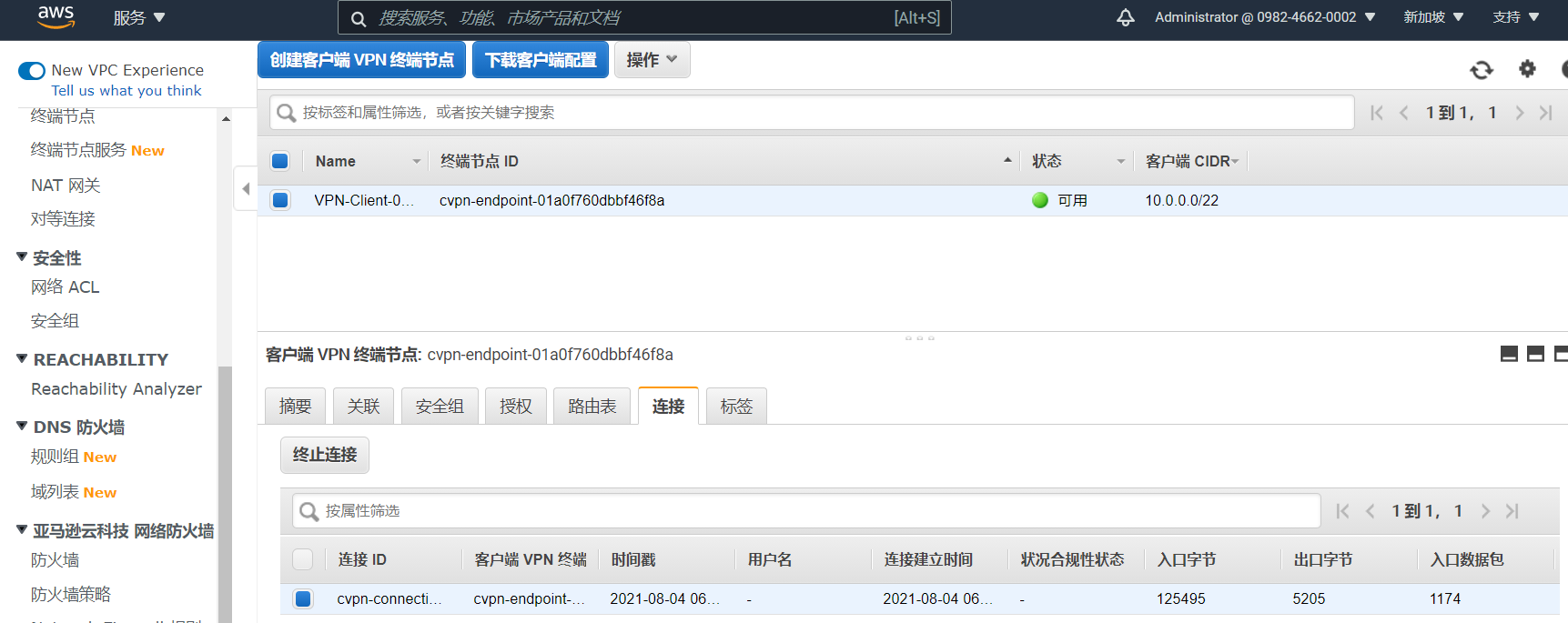
Task: Open 网络 ACL in sidebar
Action: [x=65, y=287]
